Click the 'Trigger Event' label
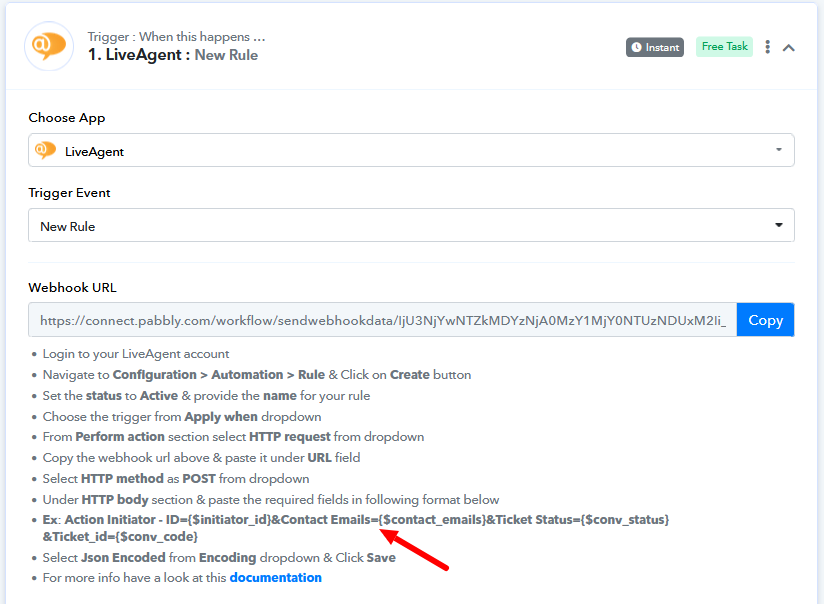Image resolution: width=824 pixels, height=604 pixels. (x=69, y=193)
